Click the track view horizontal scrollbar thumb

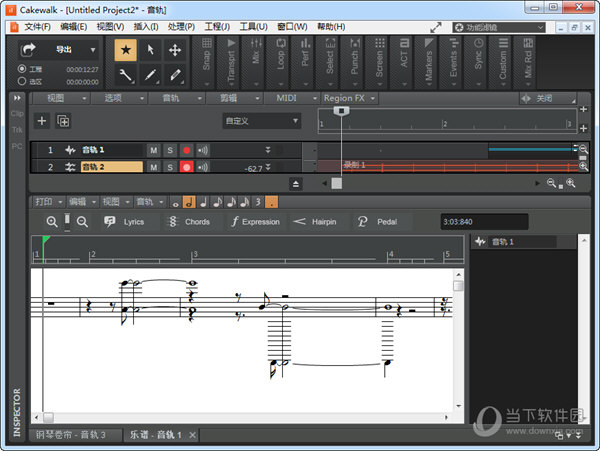(x=337, y=183)
